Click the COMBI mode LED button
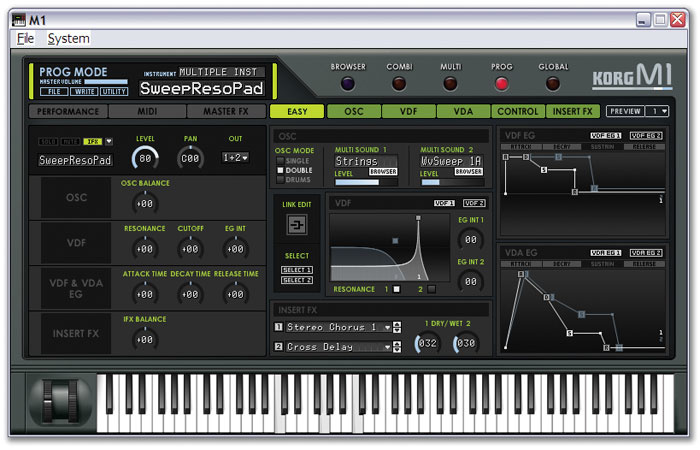This screenshot has width=700, height=450. coord(399,83)
